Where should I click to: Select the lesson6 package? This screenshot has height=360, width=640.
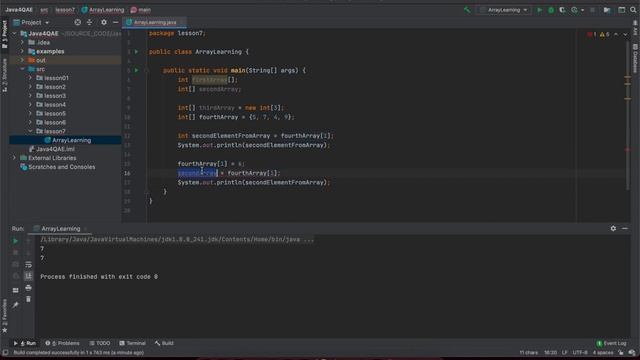pyautogui.click(x=55, y=122)
